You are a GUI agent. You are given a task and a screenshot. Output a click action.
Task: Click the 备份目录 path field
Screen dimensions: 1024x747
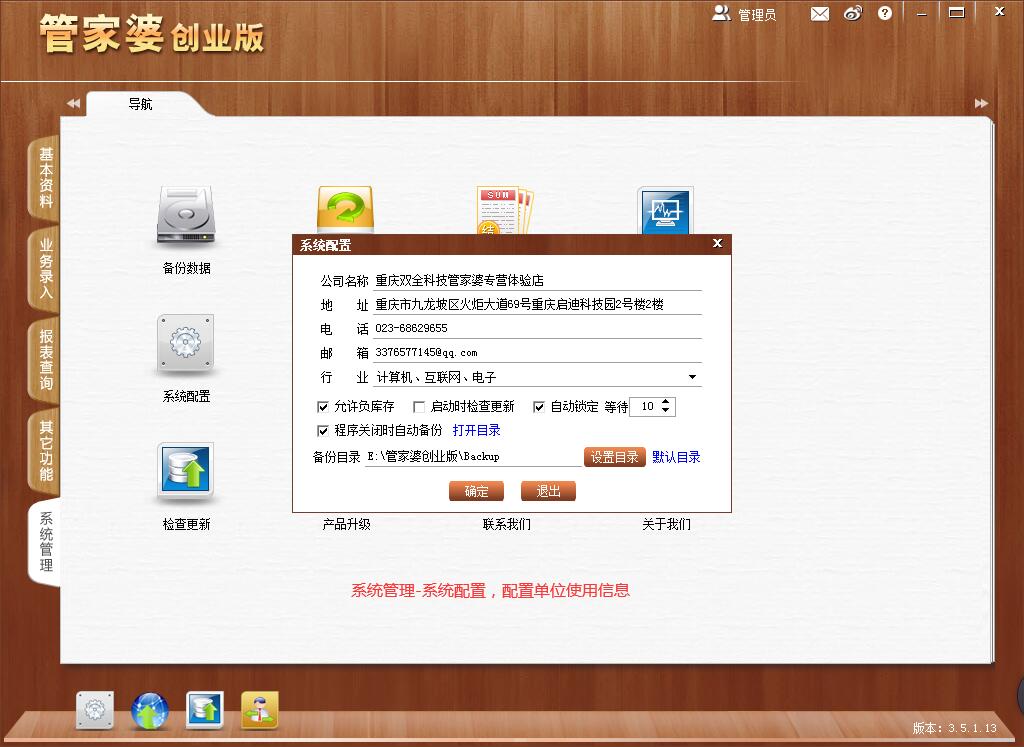pyautogui.click(x=473, y=457)
